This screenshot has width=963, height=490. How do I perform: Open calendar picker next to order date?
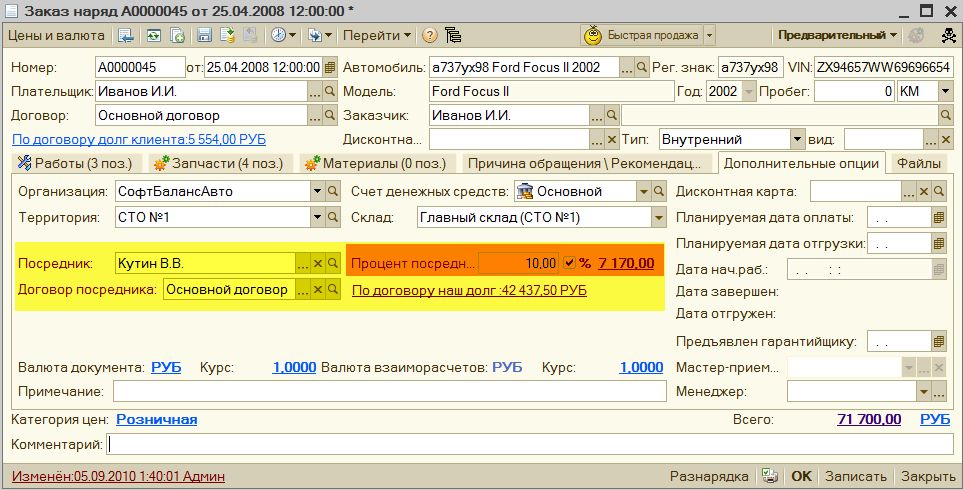tap(330, 67)
